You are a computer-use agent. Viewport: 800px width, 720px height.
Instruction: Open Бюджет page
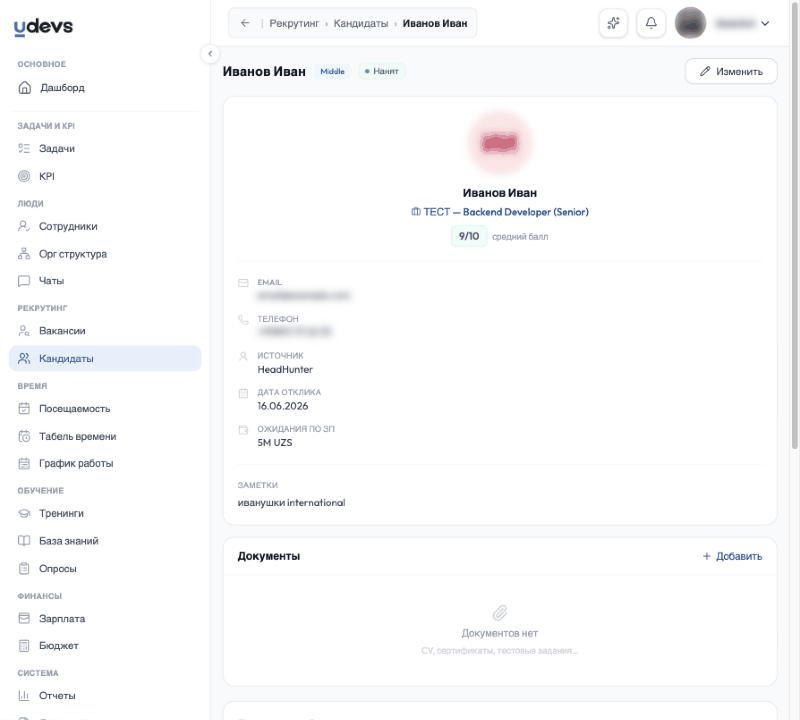coord(105,645)
